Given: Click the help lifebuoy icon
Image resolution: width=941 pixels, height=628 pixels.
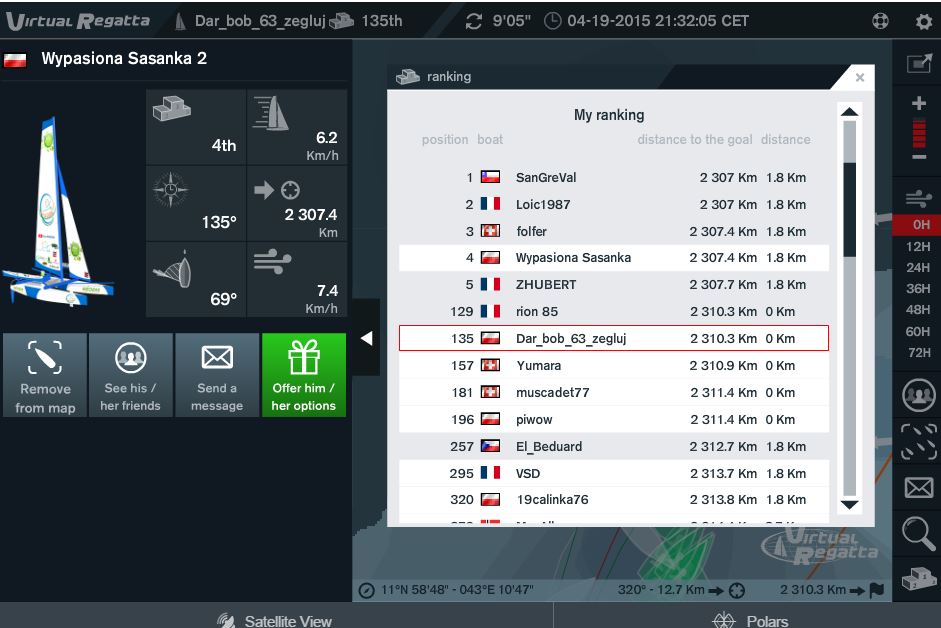Looking at the screenshot, I should pos(880,21).
